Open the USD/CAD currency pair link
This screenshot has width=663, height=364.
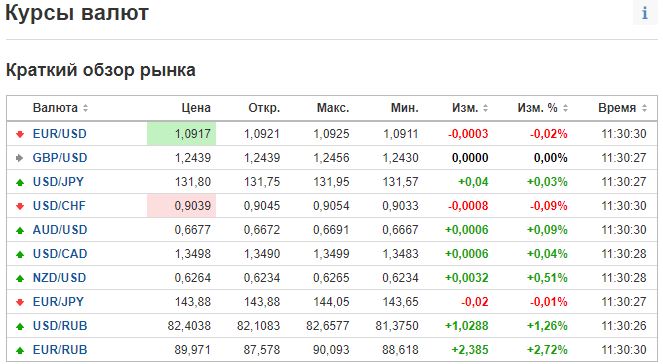click(x=60, y=254)
